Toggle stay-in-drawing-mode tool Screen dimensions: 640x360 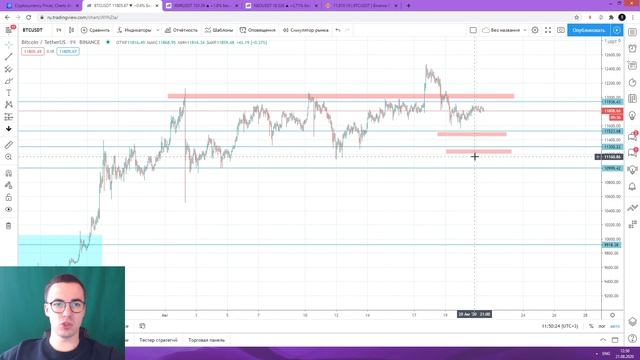(9, 185)
